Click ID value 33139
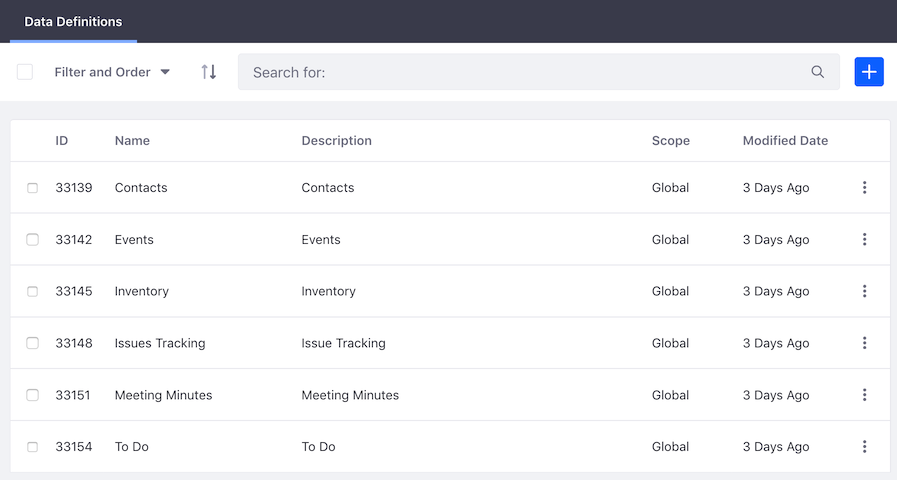The height and width of the screenshot is (480, 897). click(x=74, y=188)
